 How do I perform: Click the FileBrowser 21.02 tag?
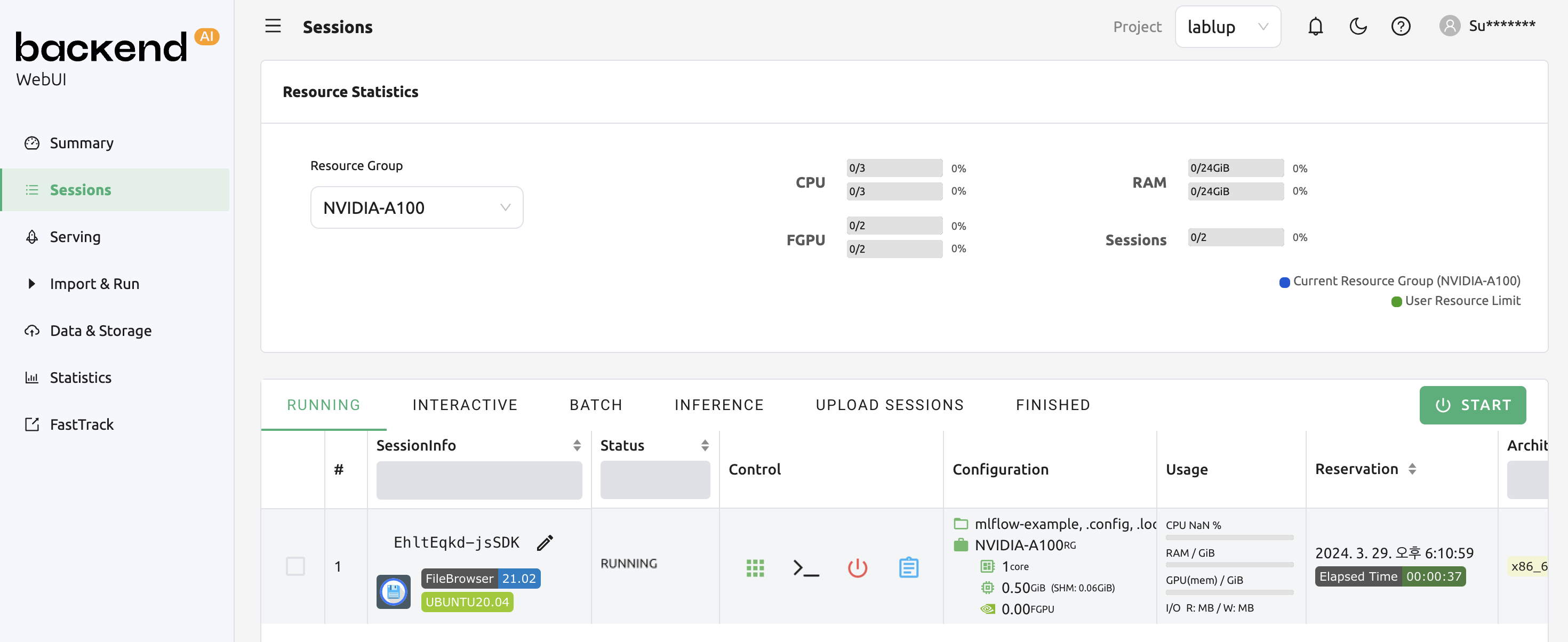click(480, 578)
